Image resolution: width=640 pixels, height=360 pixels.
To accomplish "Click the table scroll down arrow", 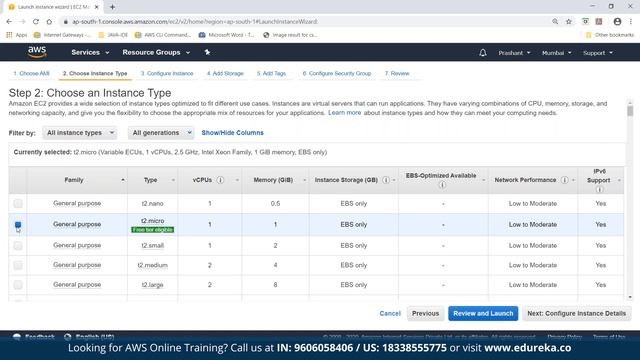I will (x=630, y=298).
